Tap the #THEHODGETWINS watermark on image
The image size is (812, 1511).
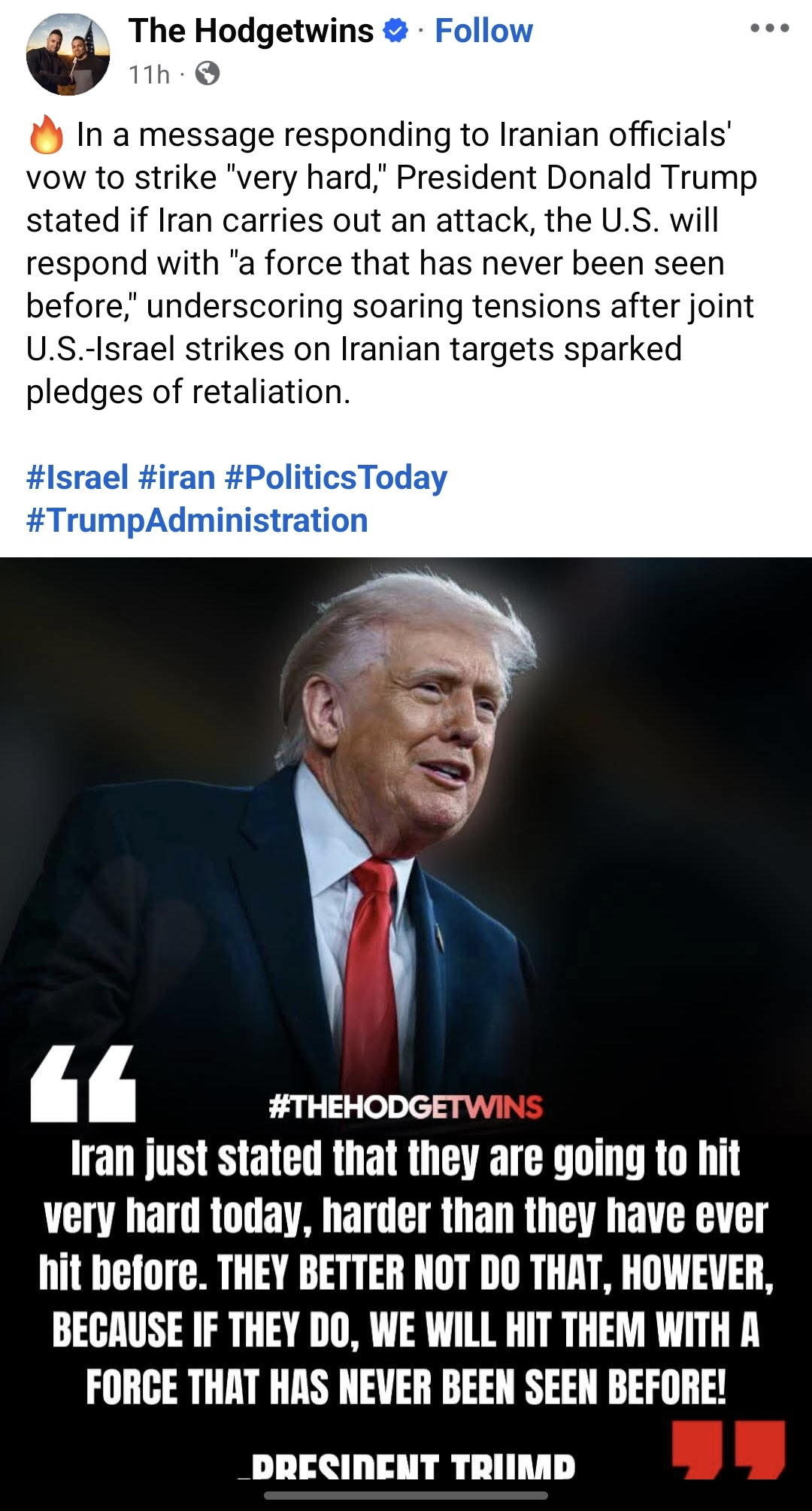[405, 1106]
